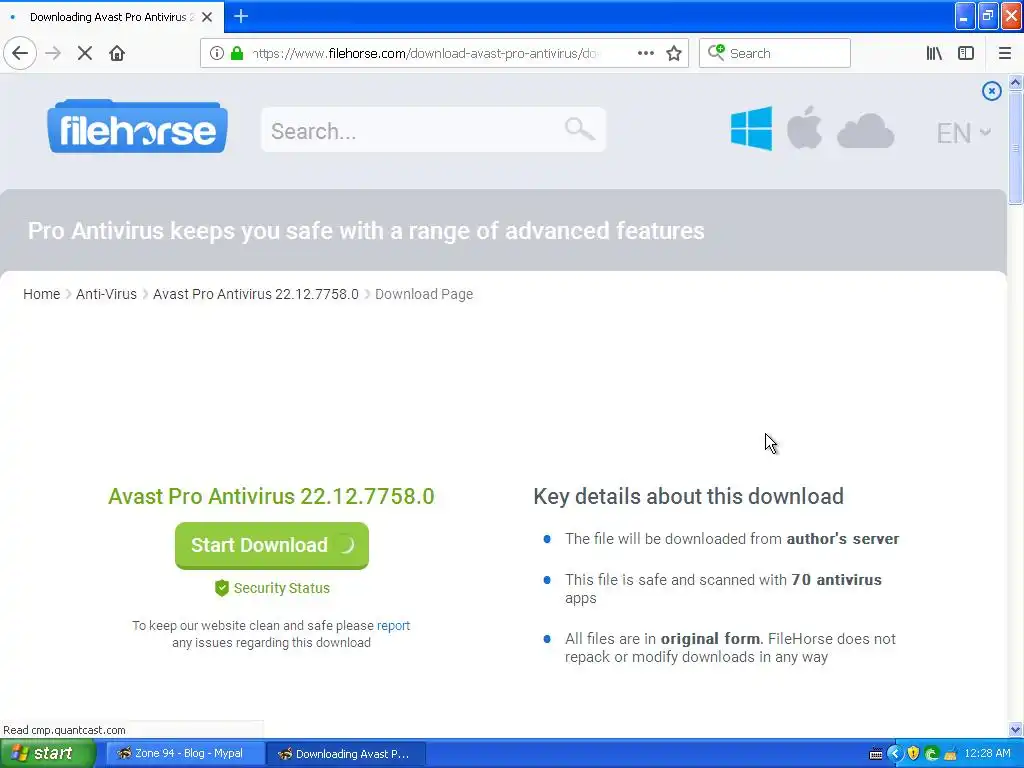Switch to Downloading Avast P... taskbar item
This screenshot has height=768, width=1024.
[346, 754]
